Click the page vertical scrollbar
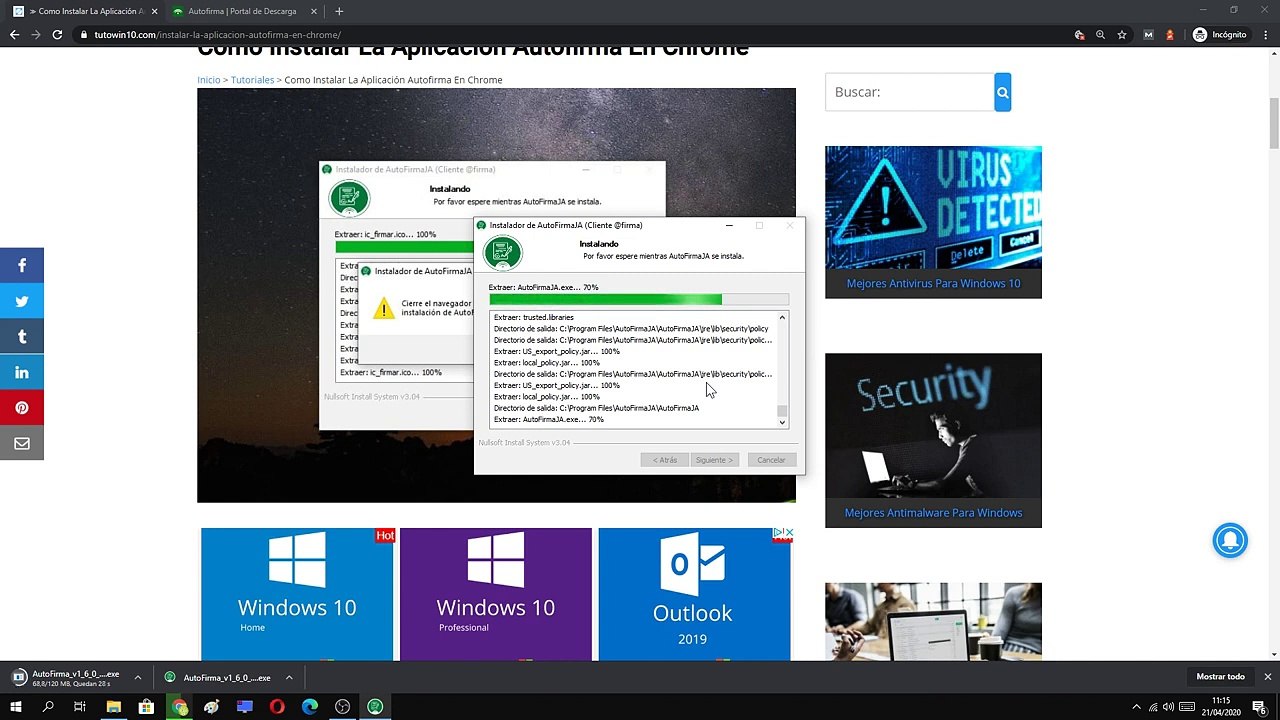This screenshot has height=720, width=1280. click(x=1274, y=124)
